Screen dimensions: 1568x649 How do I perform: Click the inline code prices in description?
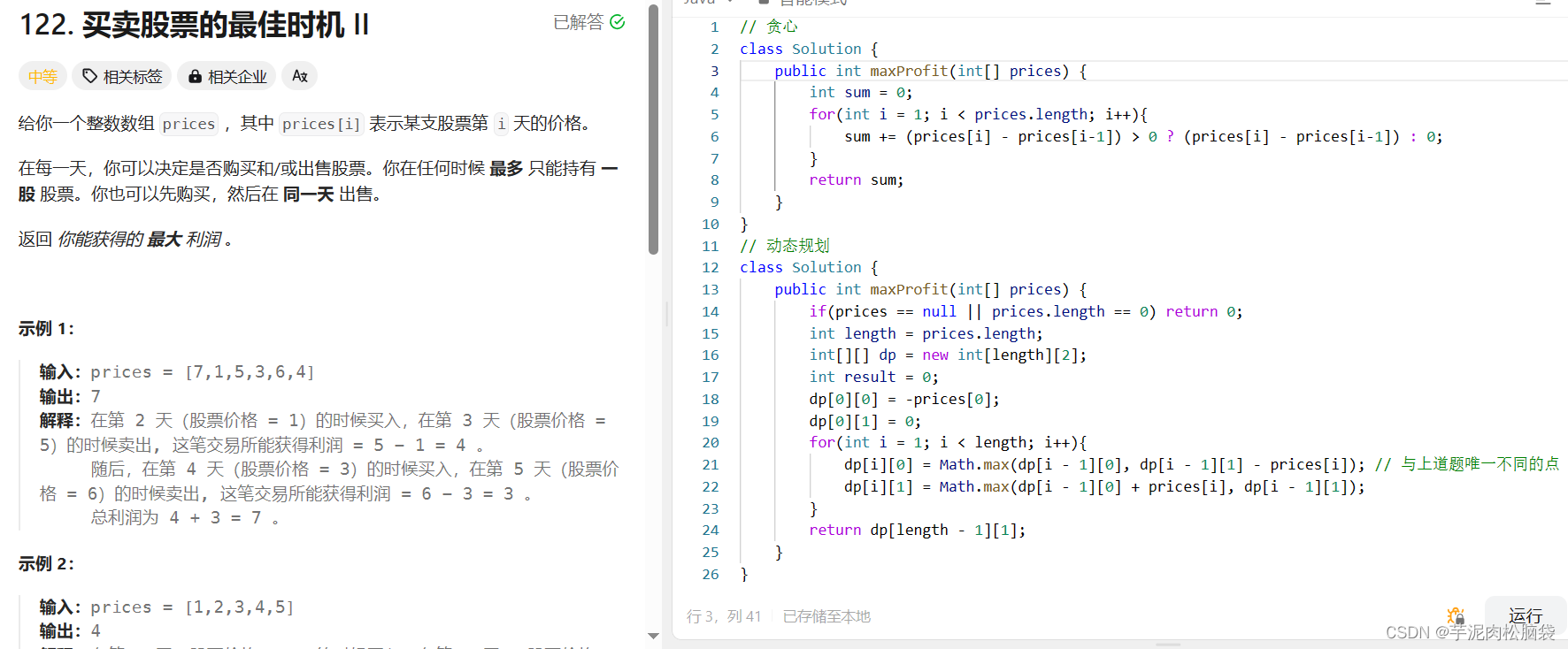pos(188,124)
